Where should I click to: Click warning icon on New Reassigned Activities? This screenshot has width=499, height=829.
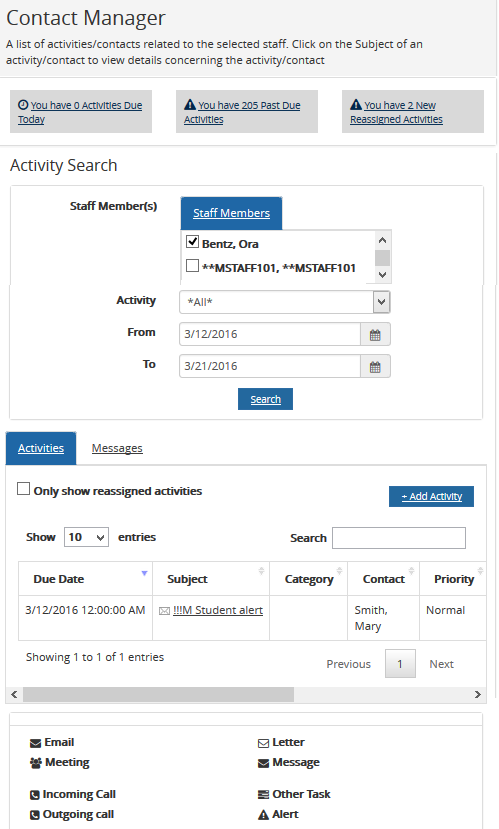pos(356,105)
